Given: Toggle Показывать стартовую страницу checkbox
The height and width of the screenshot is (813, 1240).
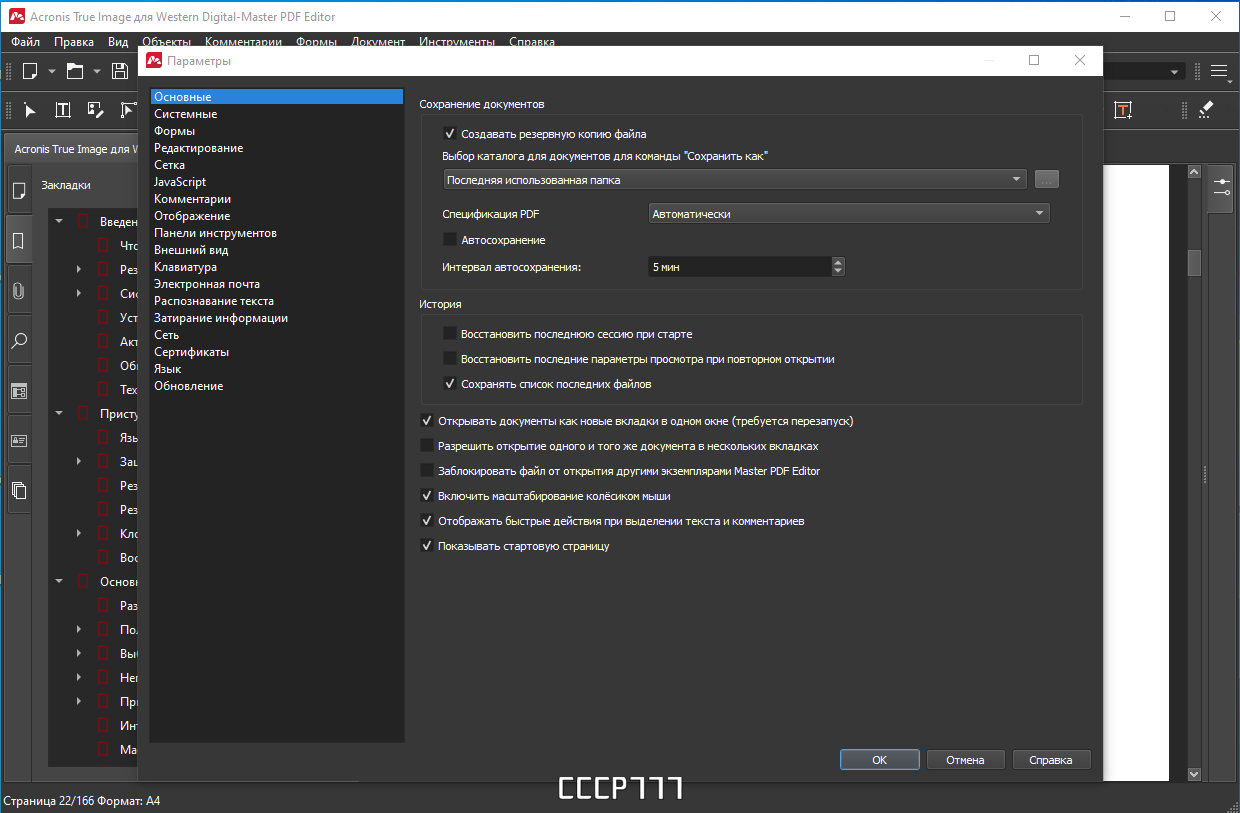Looking at the screenshot, I should coord(427,546).
